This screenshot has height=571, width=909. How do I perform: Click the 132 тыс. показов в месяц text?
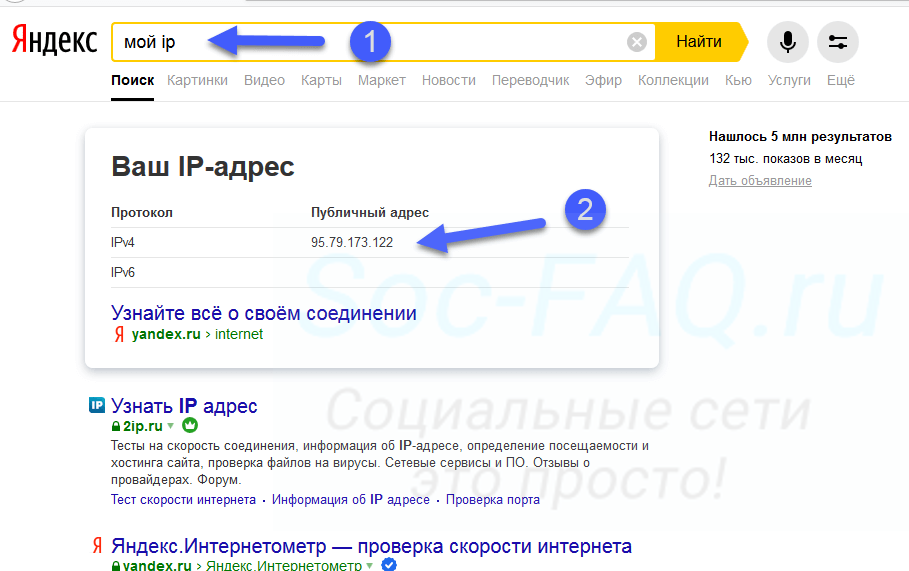[786, 158]
